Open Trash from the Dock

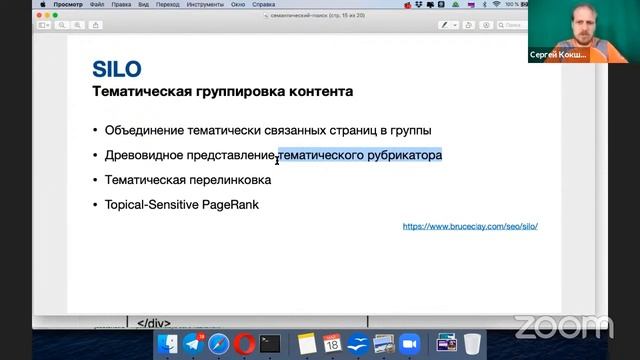tap(472, 344)
